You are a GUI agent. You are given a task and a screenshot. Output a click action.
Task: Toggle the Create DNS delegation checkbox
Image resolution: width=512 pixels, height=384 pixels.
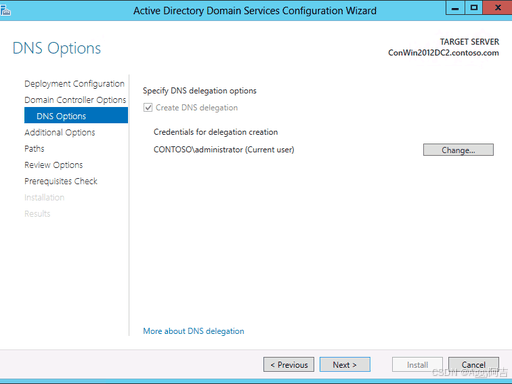[148, 108]
